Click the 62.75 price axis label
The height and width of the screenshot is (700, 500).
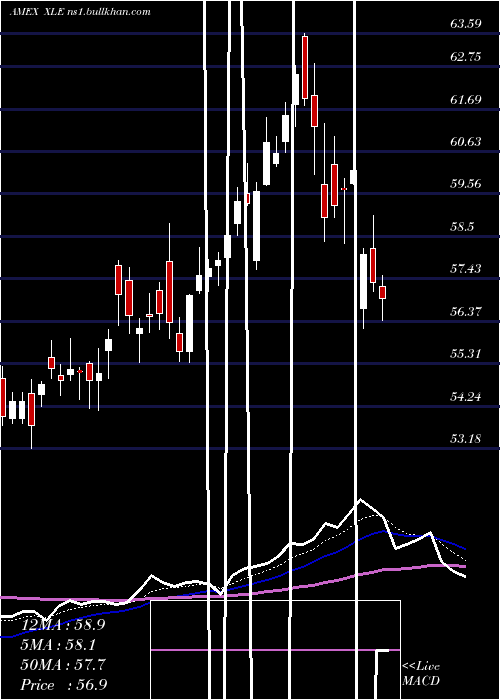click(466, 57)
